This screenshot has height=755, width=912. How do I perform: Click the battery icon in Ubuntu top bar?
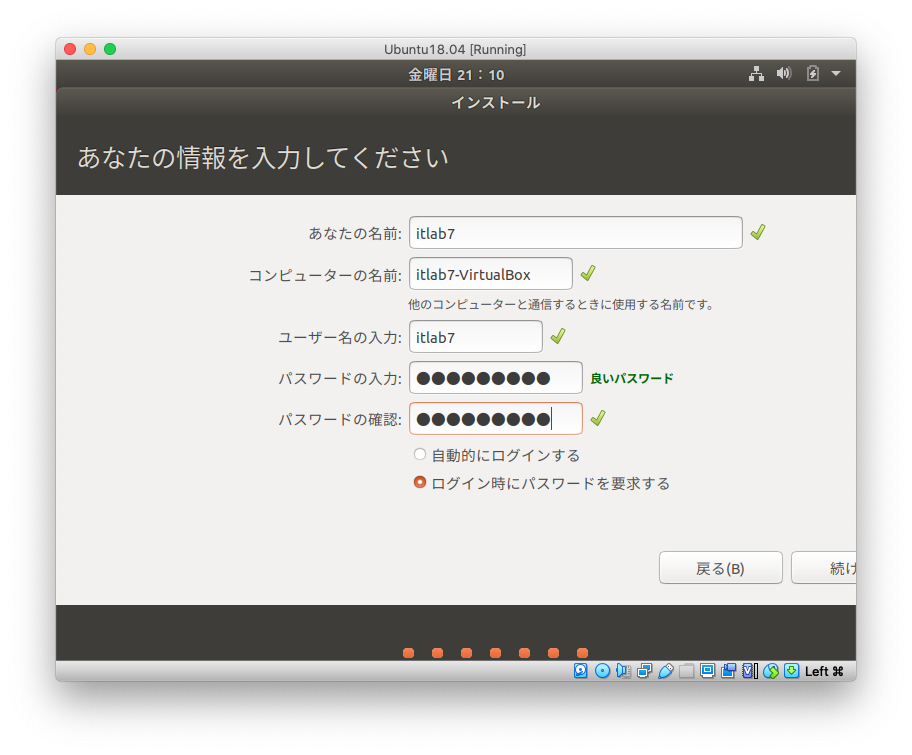pos(813,73)
